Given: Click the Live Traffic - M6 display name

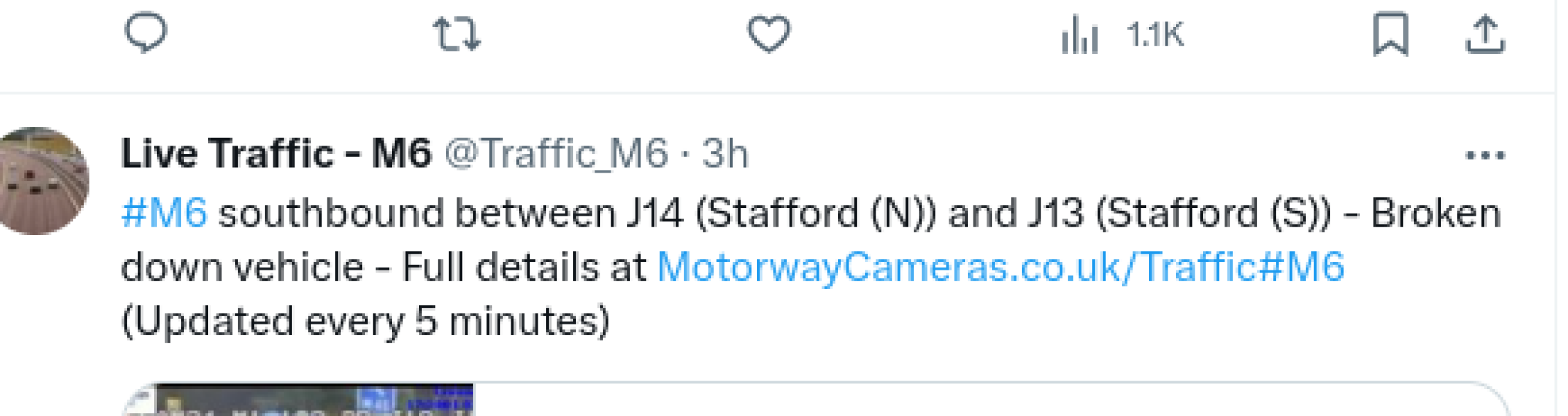Looking at the screenshot, I should coord(278,154).
